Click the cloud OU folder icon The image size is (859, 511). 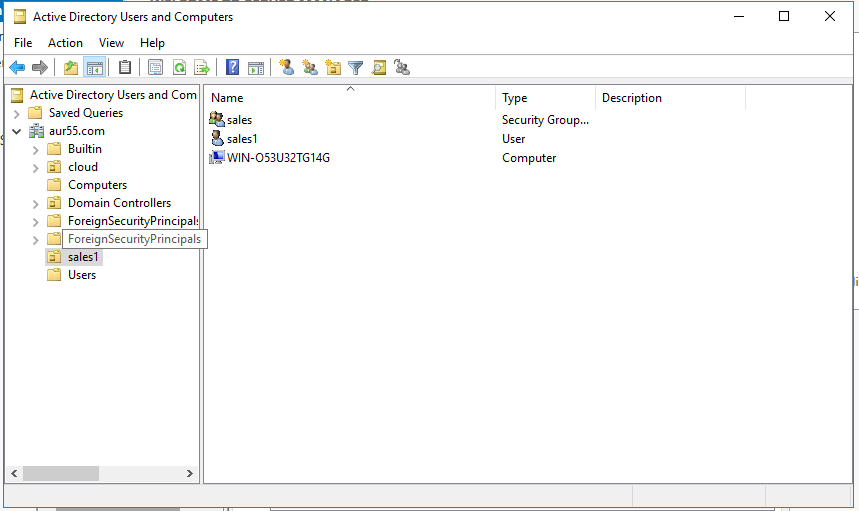click(x=54, y=167)
